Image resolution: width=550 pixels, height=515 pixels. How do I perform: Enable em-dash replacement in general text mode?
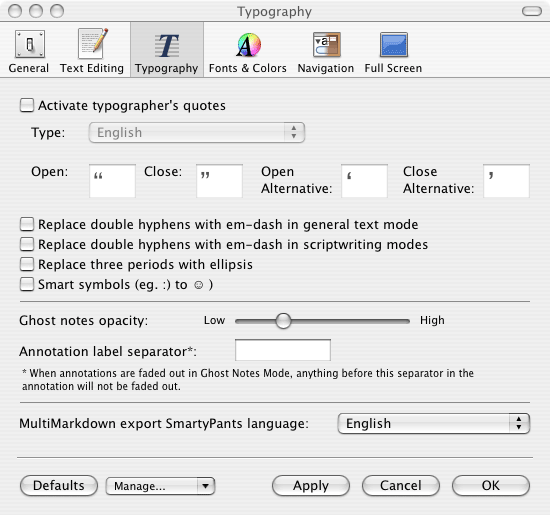tap(27, 224)
